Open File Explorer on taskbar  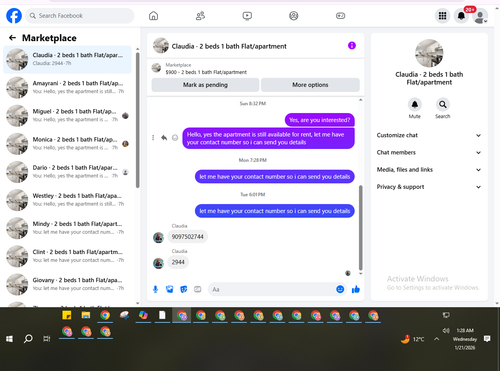click(x=86, y=315)
